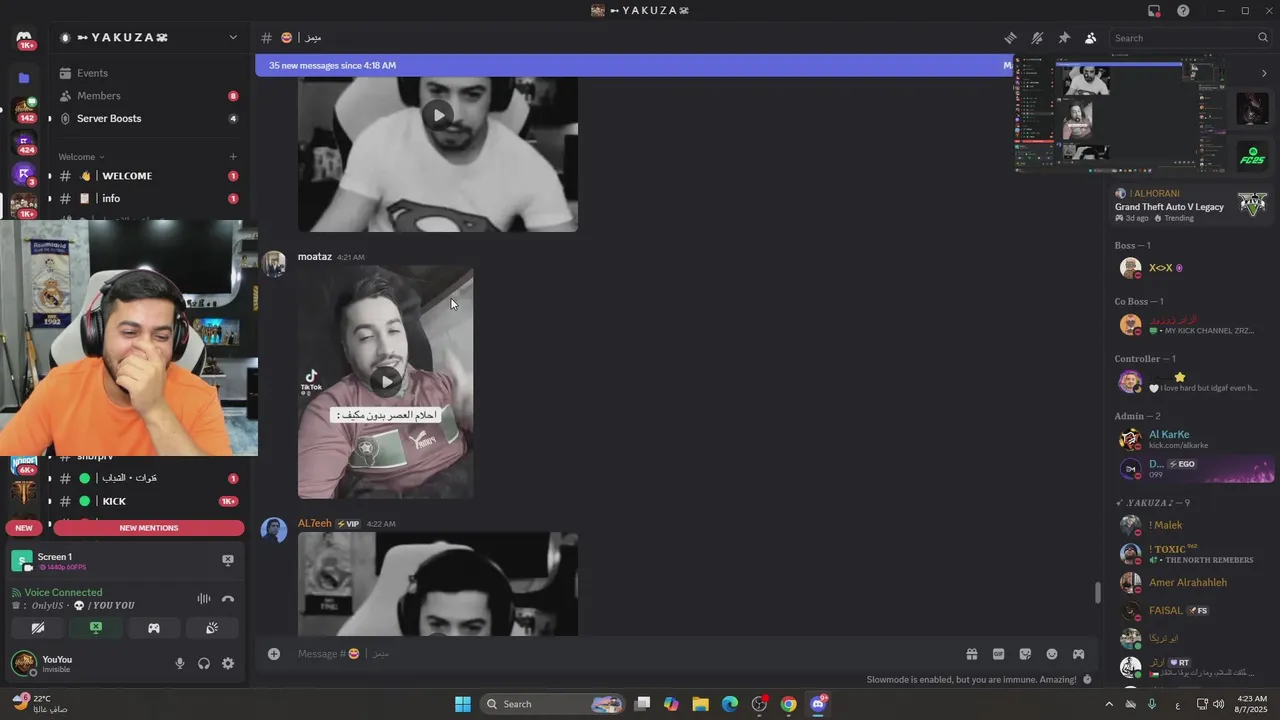This screenshot has width=1280, height=720.
Task: Open apps controller icon in message bar
Action: point(1079,654)
